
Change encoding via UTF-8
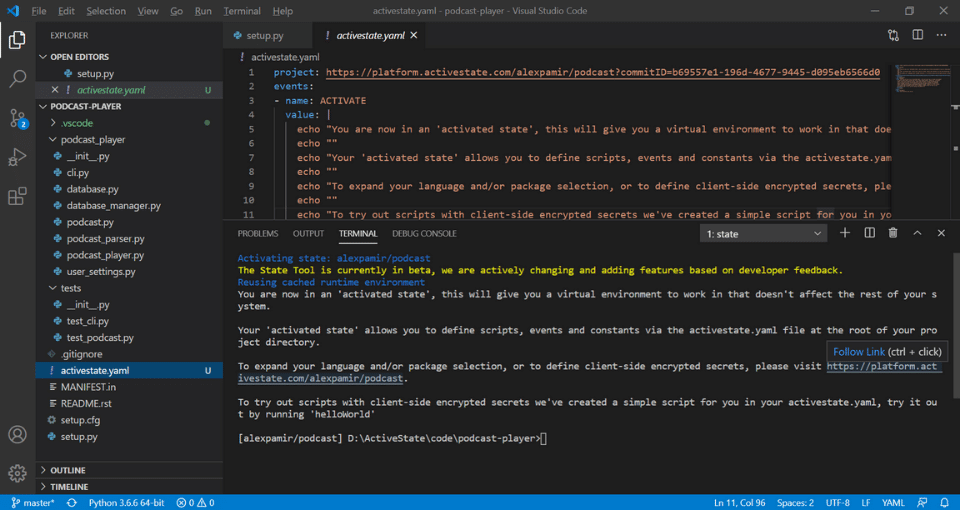pos(838,503)
